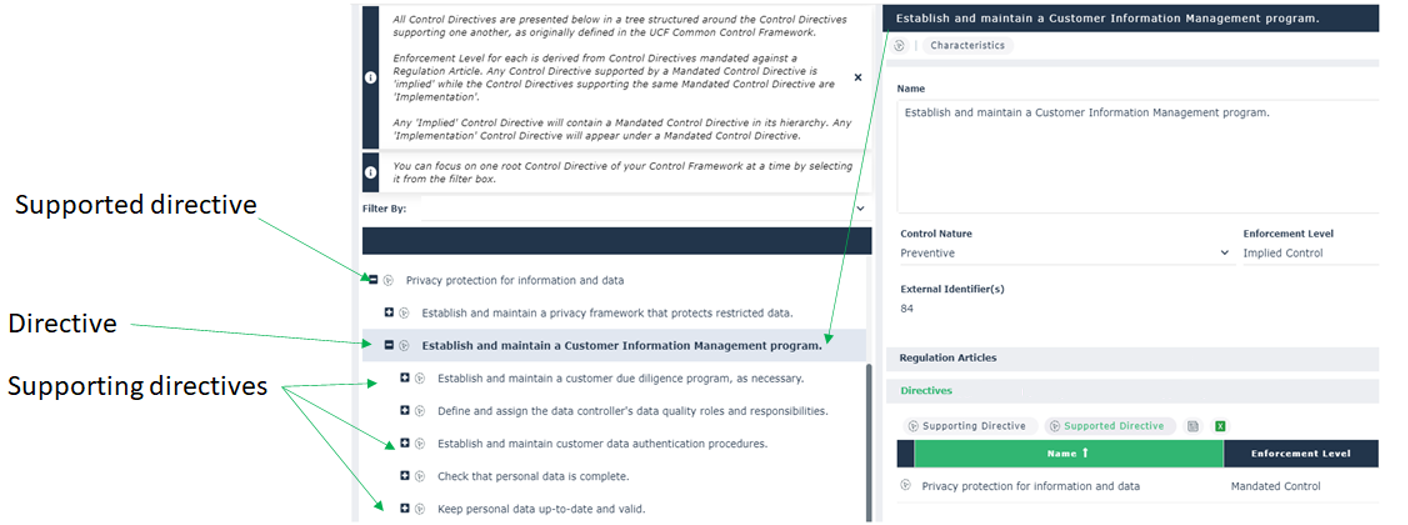
Task: Open the Control Nature dropdown
Action: click(1224, 254)
